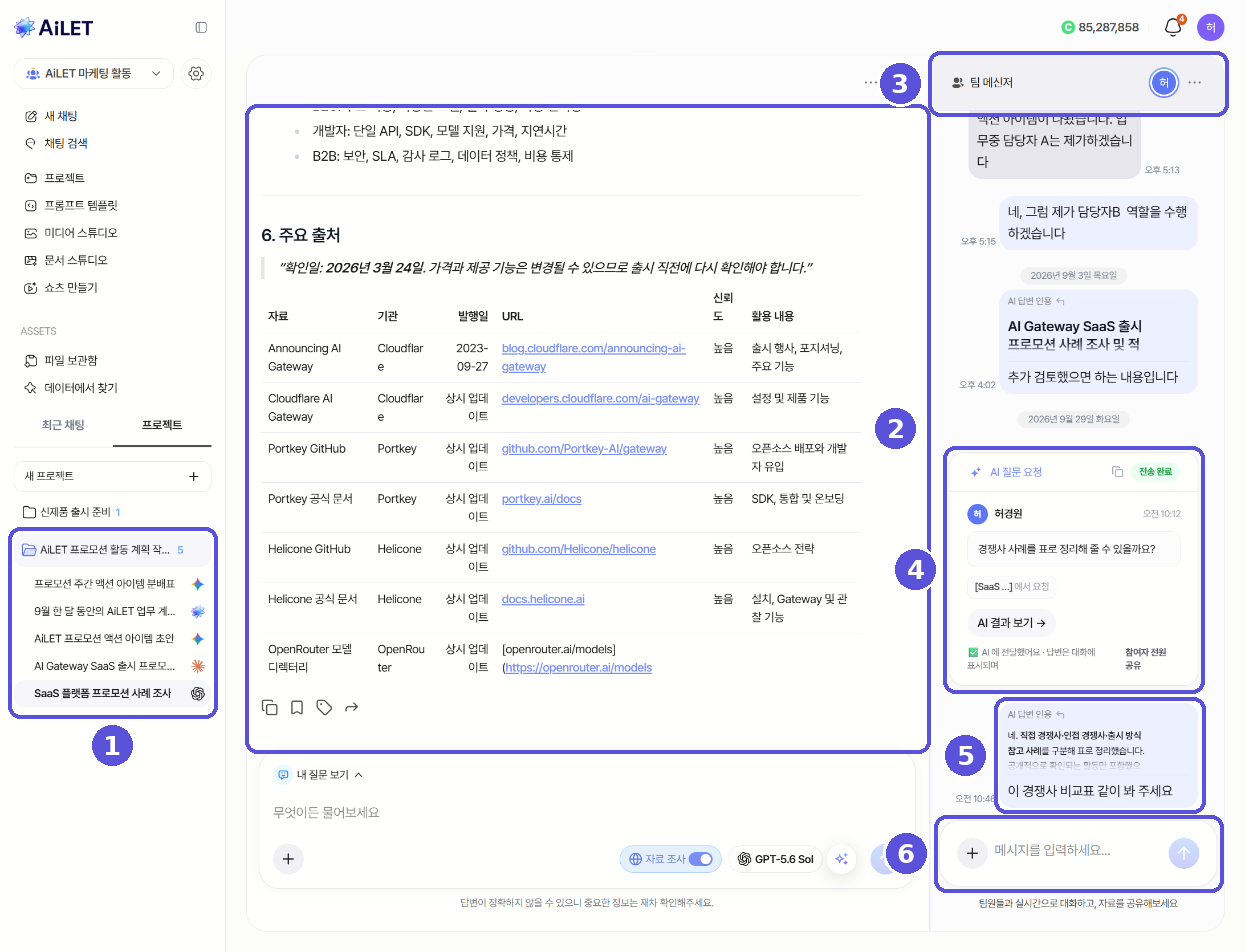
Task: Toggle the AI에 전달했어요 checkbox
Action: 973,652
